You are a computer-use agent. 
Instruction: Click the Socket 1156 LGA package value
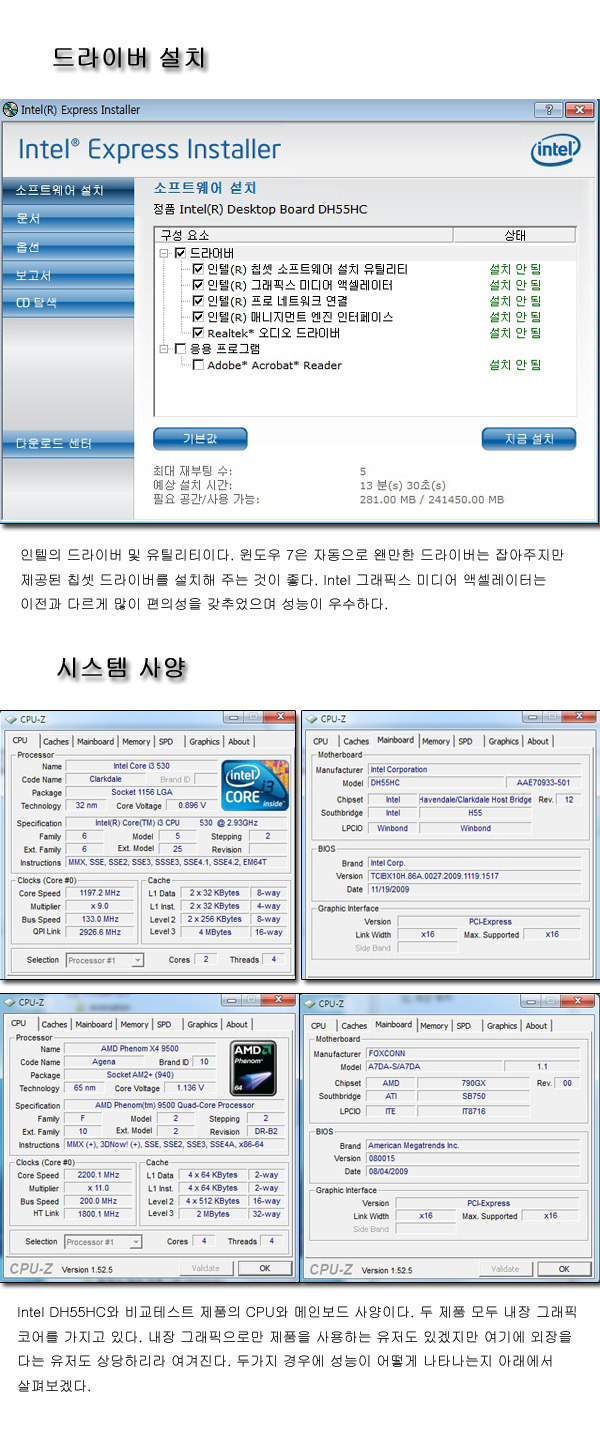pyautogui.click(x=141, y=792)
